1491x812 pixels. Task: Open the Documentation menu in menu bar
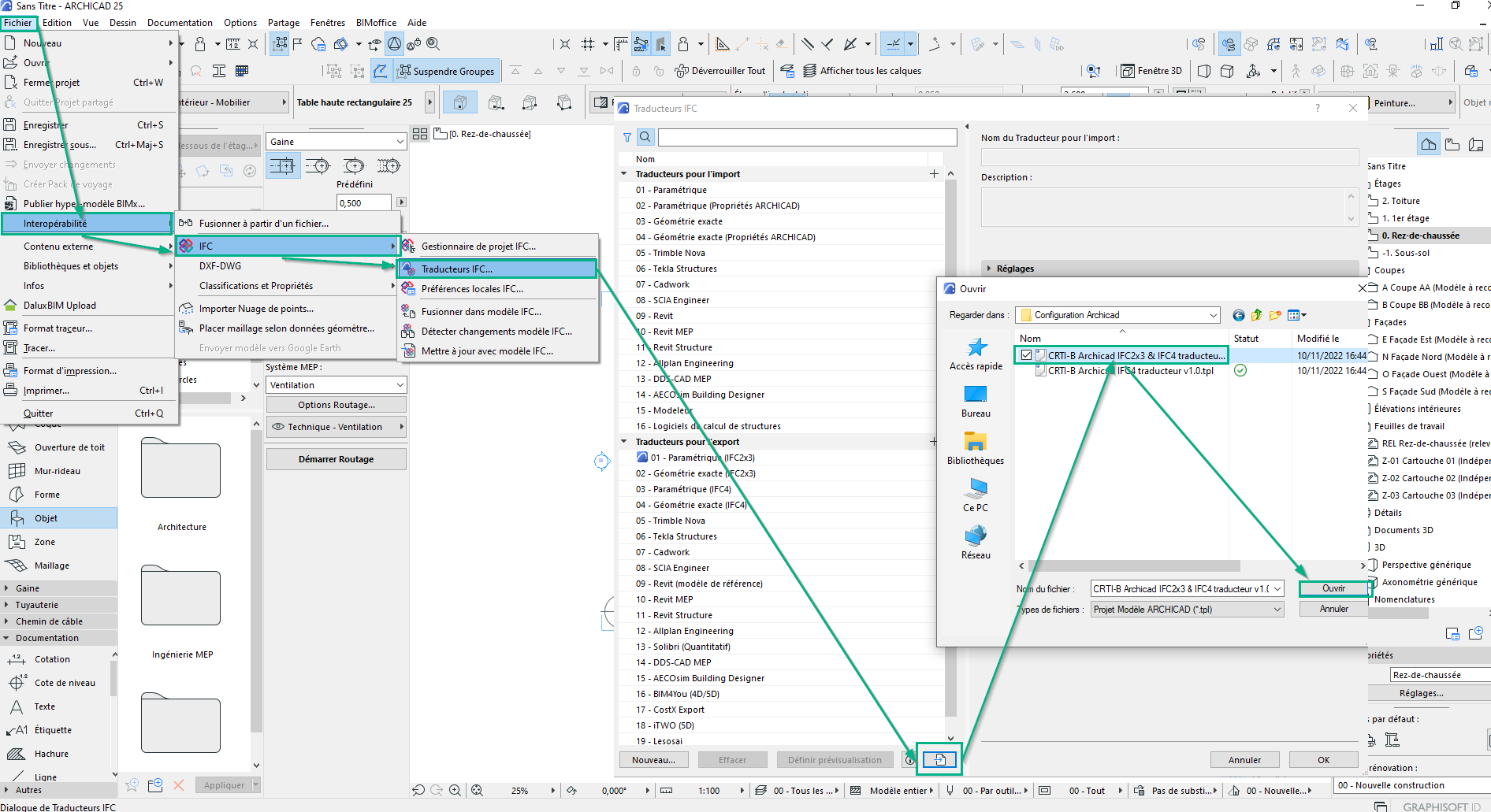(180, 23)
